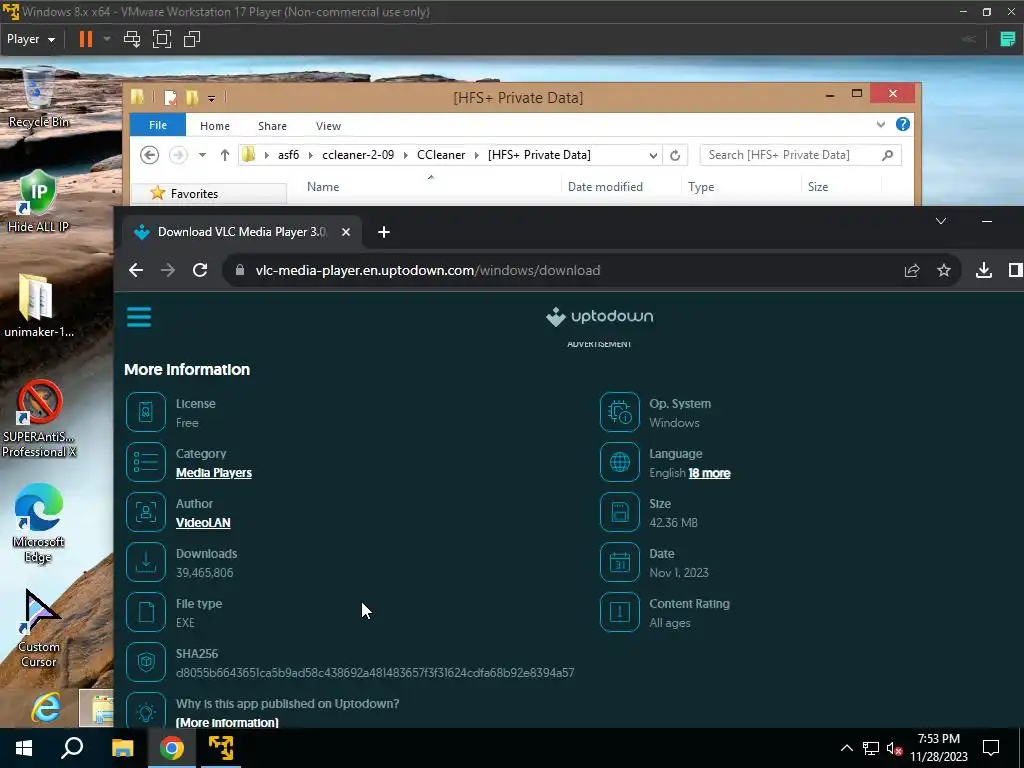Click the CCleaner breadcrumb segment

coord(441,155)
